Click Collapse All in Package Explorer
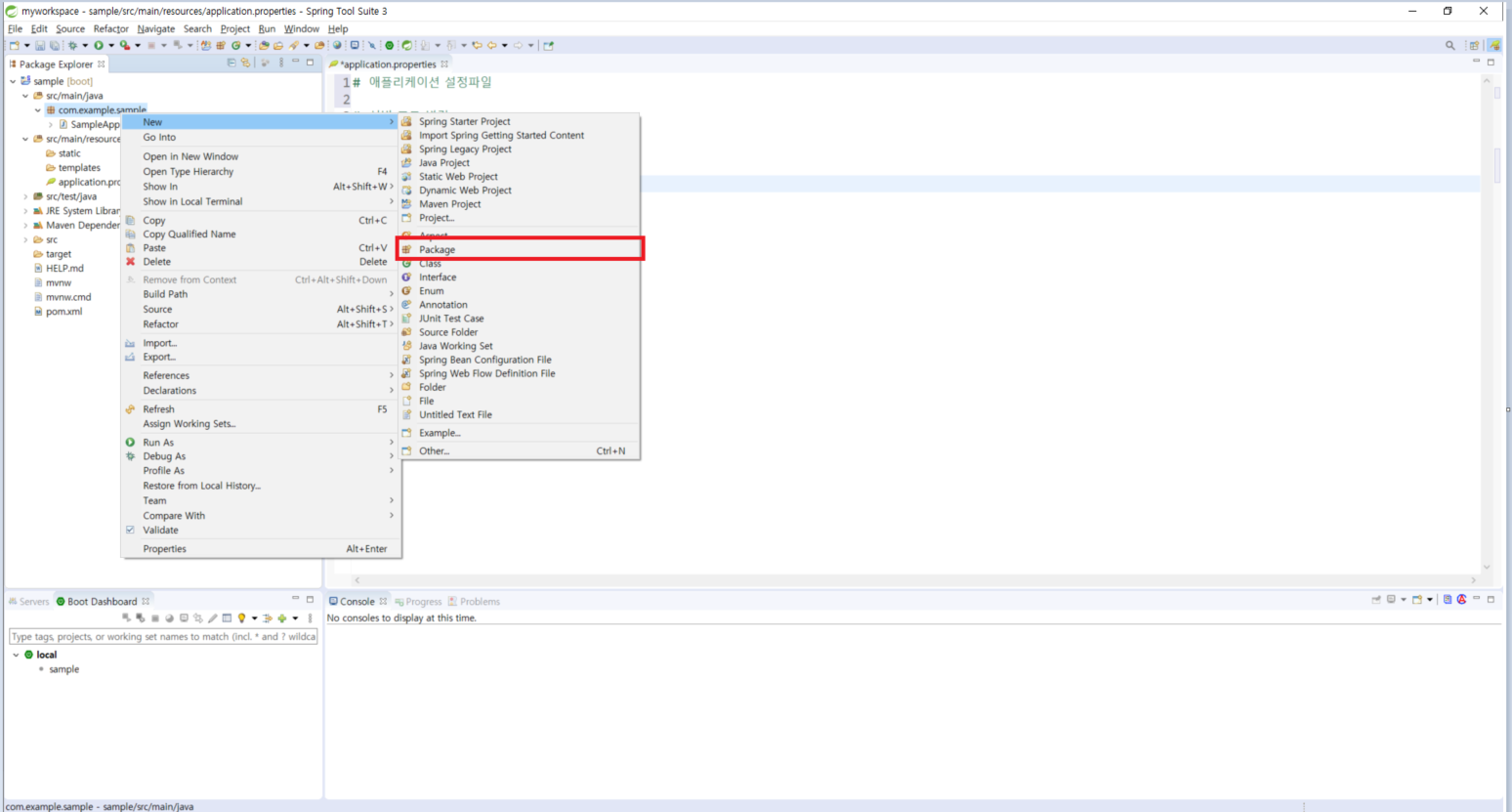The height and width of the screenshot is (812, 1512). pos(231,63)
